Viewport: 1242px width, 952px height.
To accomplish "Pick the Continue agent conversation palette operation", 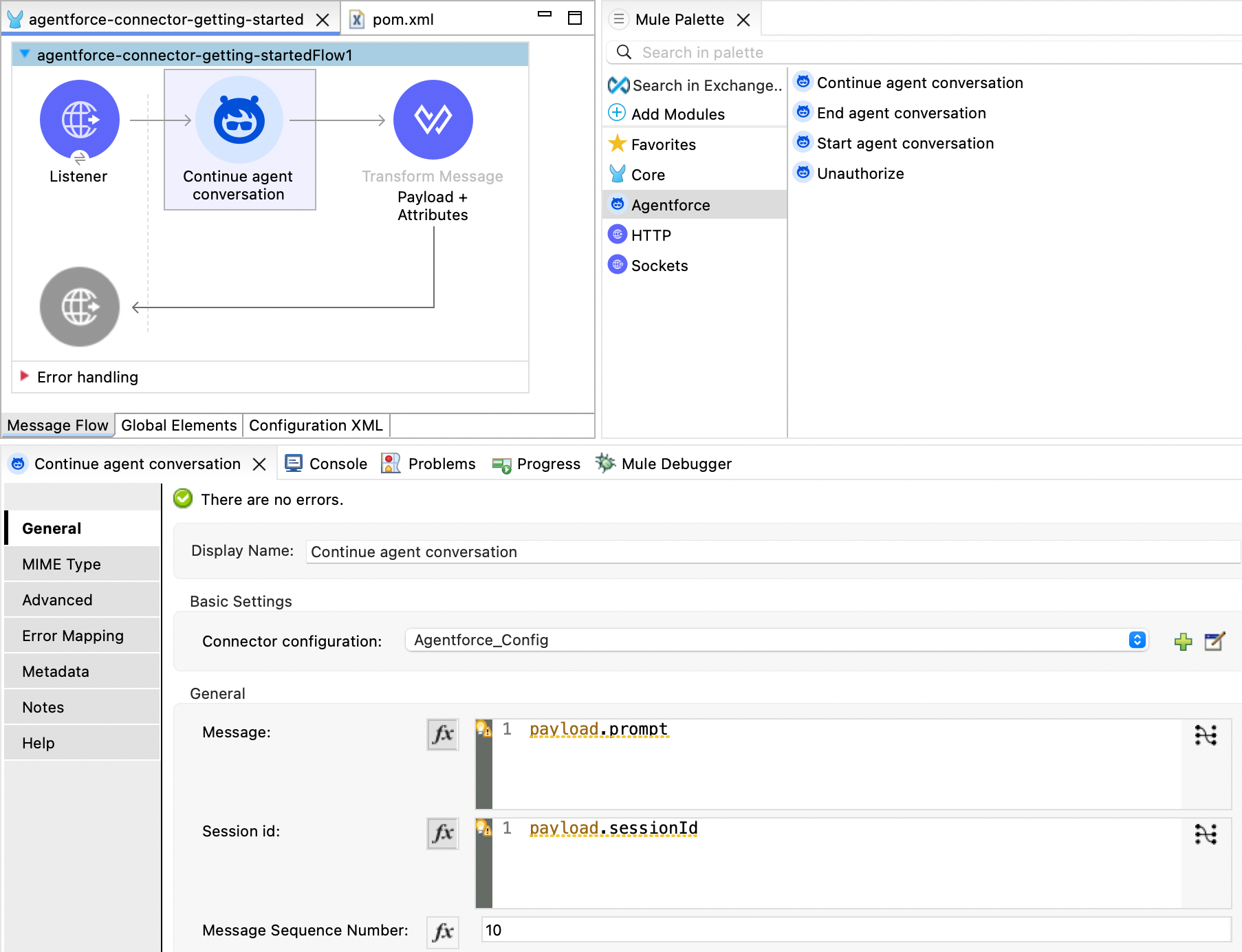I will pyautogui.click(x=908, y=83).
